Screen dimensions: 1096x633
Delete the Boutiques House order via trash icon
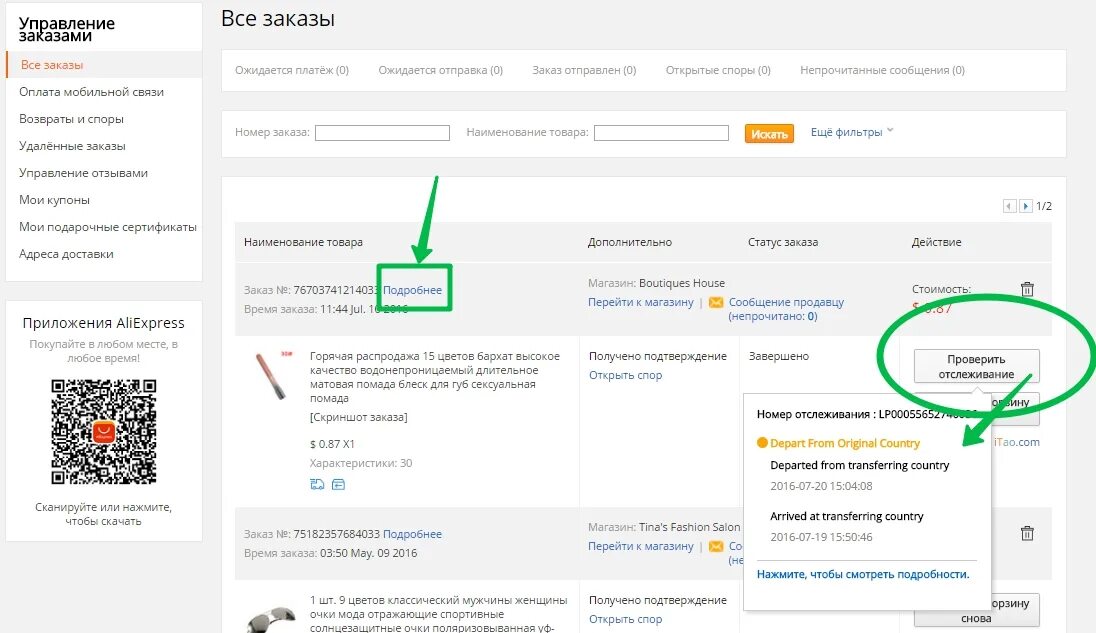coord(1027,289)
